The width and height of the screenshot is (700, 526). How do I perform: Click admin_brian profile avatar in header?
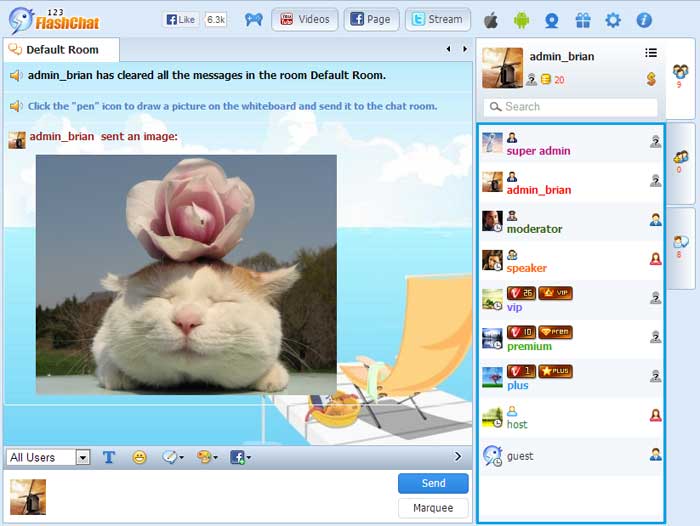[x=502, y=68]
